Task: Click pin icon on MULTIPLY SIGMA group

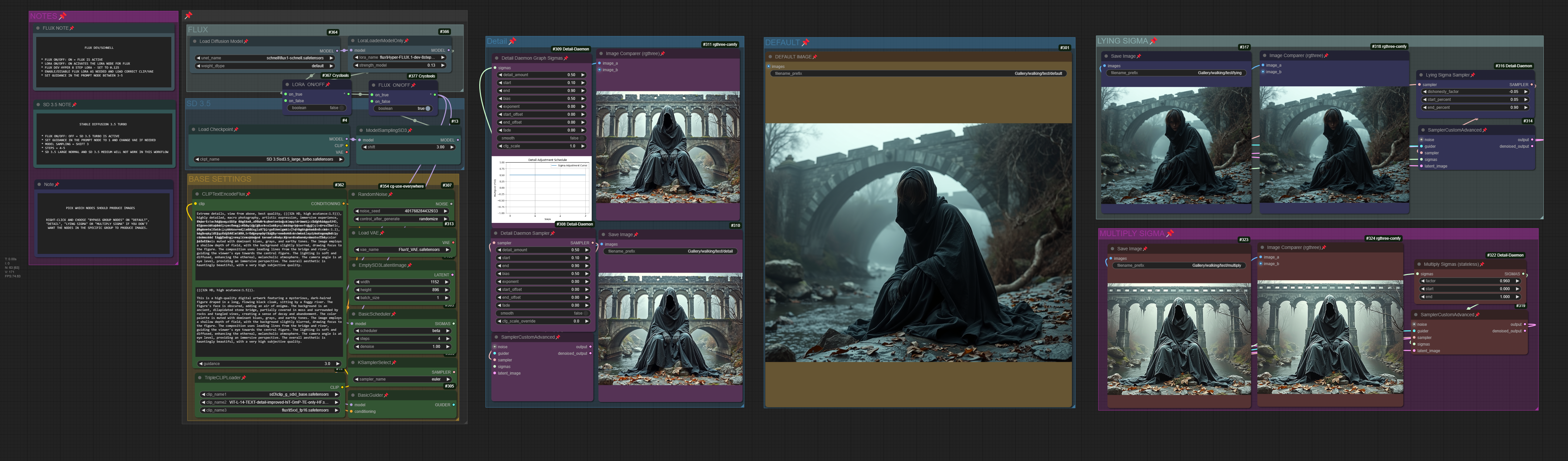Action: click(1169, 233)
